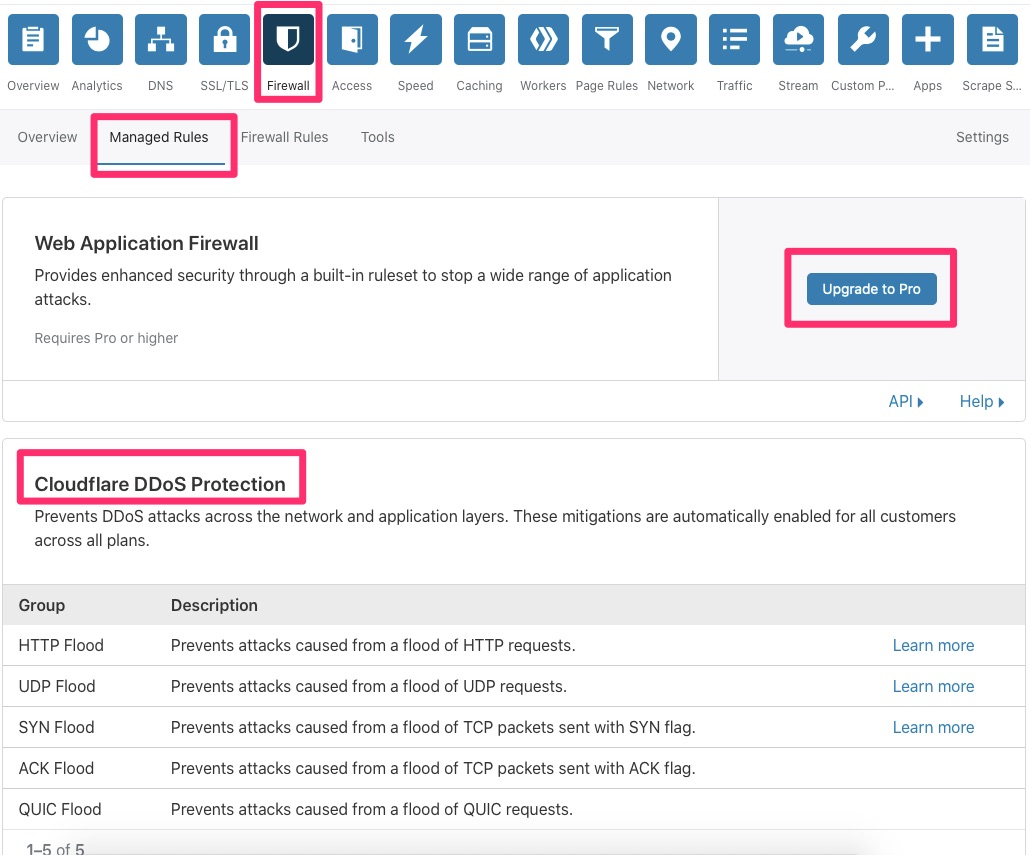
Task: Select the Firewall shield icon
Action: [x=287, y=39]
